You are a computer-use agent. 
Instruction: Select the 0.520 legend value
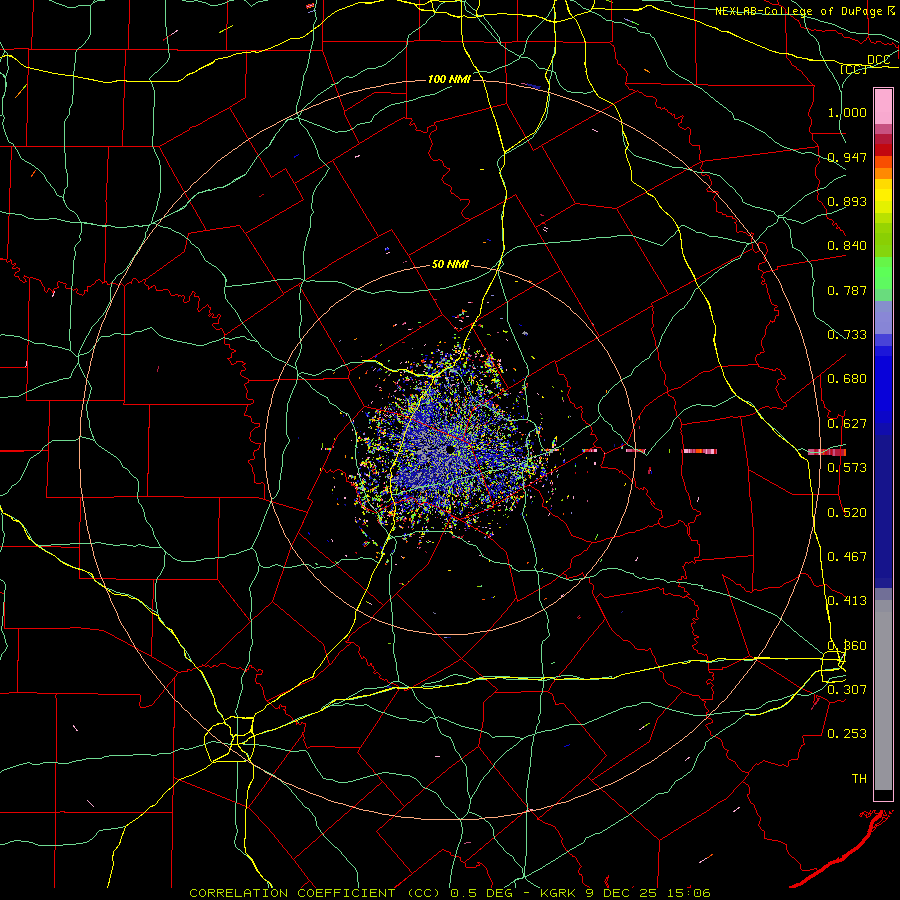tap(847, 513)
